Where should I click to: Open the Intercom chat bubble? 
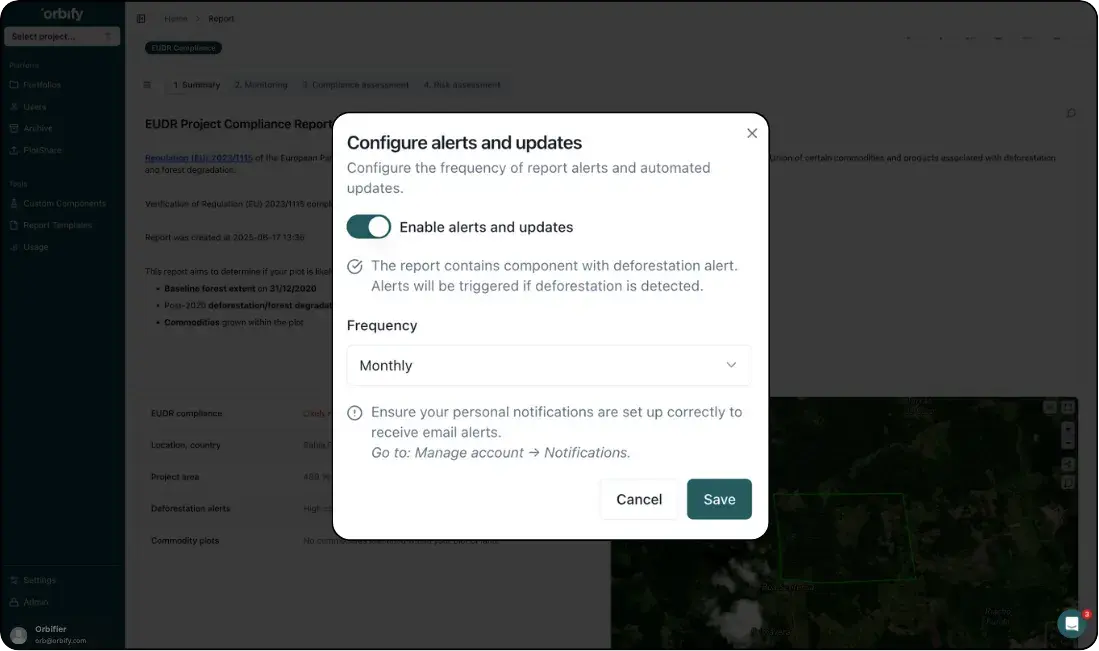pos(1071,622)
